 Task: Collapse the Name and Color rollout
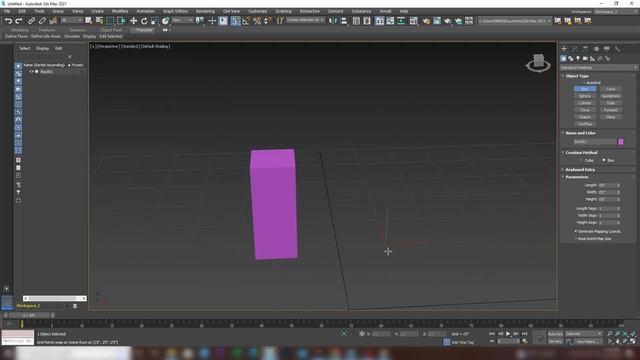[x=598, y=133]
